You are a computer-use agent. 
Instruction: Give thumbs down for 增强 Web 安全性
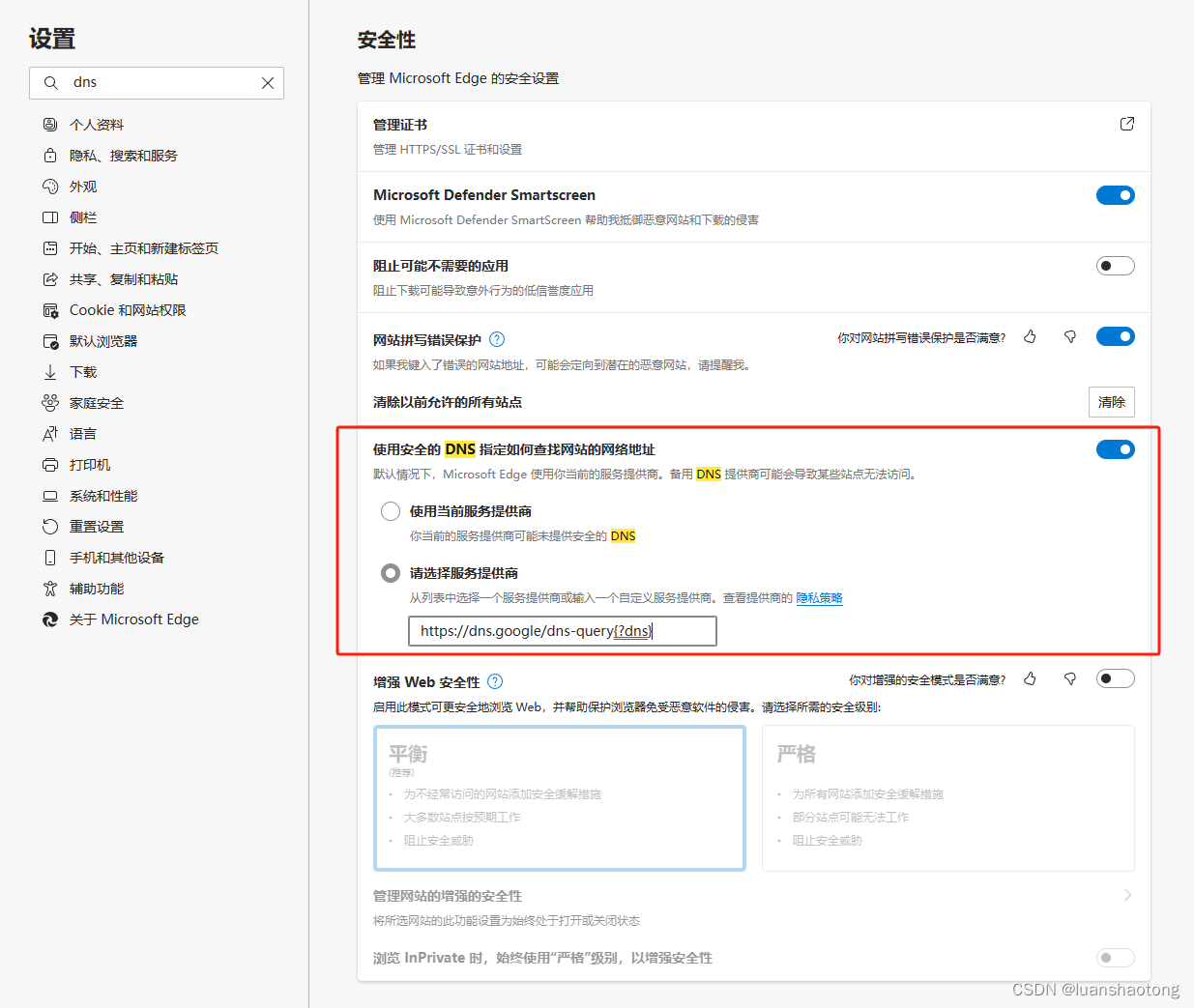(1070, 678)
